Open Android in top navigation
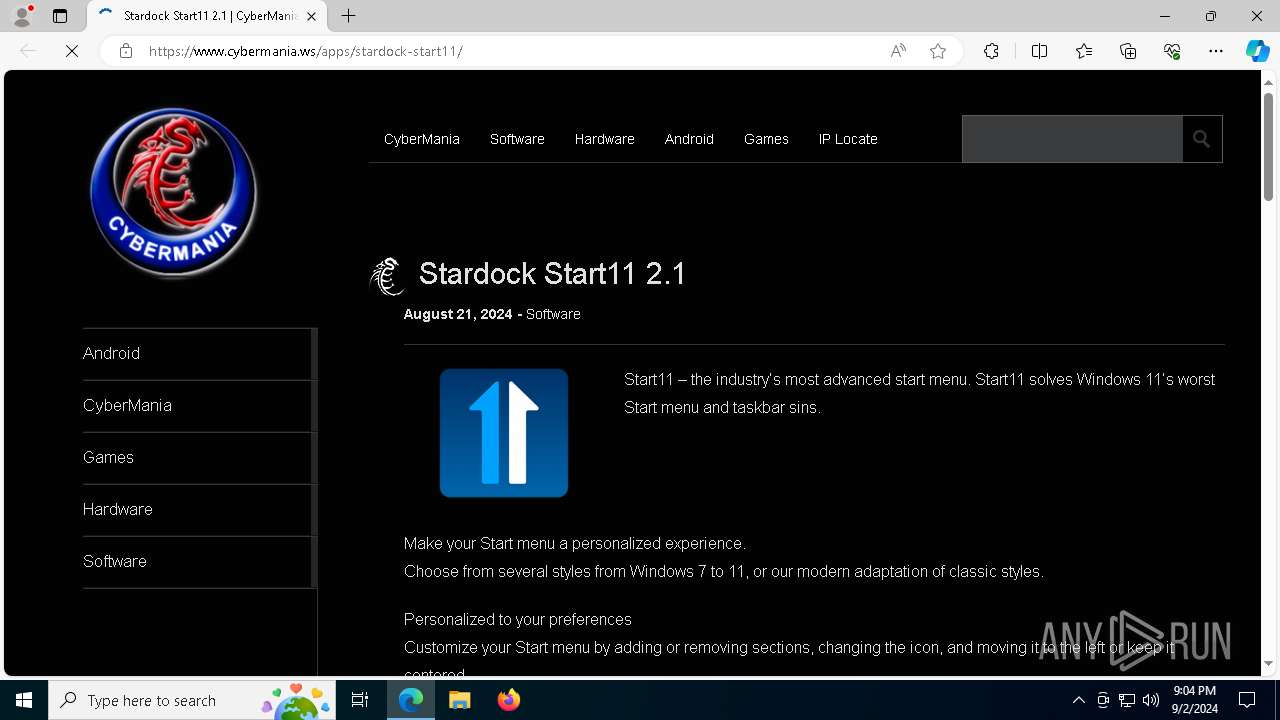Image resolution: width=1280 pixels, height=720 pixels. 689,139
